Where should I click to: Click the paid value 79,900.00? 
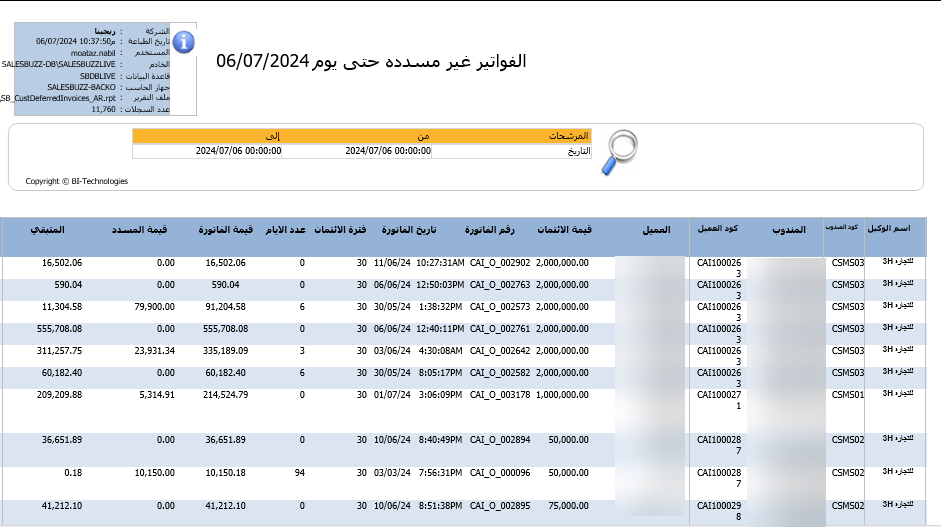coord(153,307)
